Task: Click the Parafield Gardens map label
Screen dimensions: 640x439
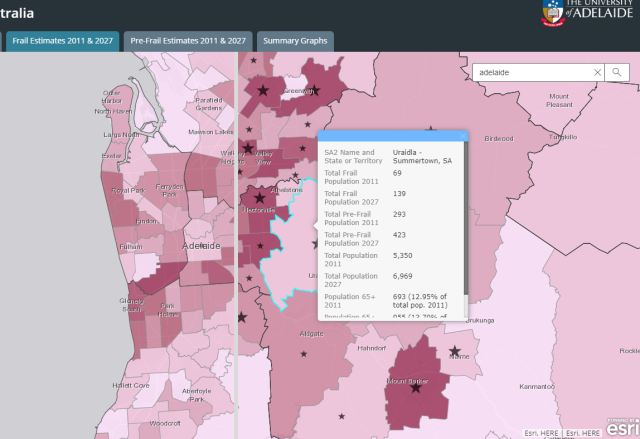Action: pos(209,104)
